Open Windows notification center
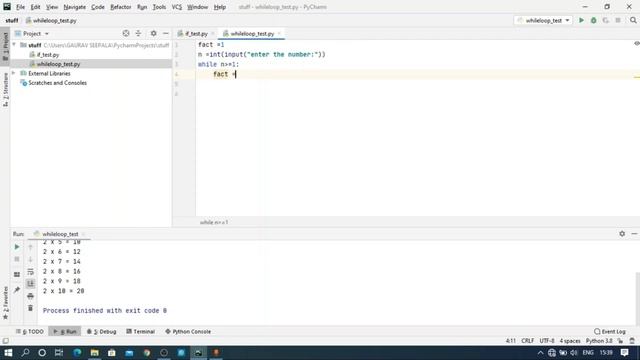Image resolution: width=640 pixels, height=360 pixels. pyautogui.click(x=624, y=353)
